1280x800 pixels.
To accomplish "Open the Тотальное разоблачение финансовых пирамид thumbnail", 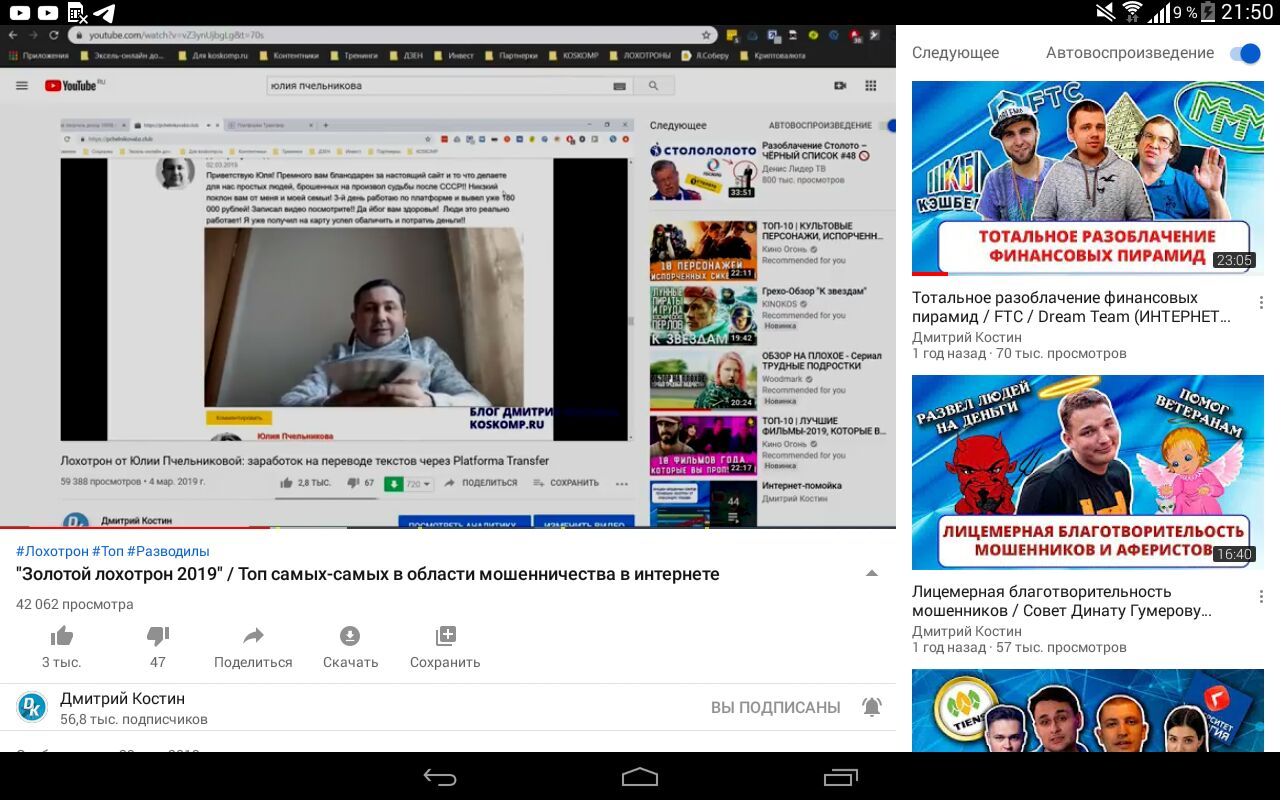I will [x=1088, y=178].
